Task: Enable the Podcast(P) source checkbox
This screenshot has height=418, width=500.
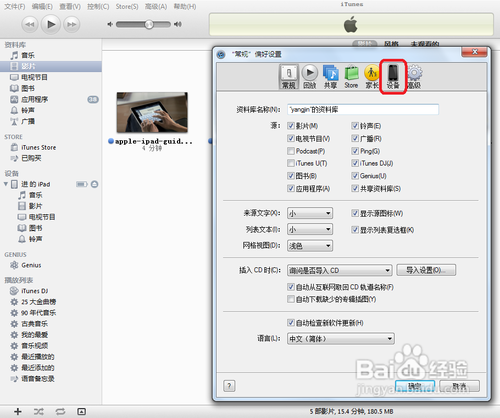Action: [291, 151]
